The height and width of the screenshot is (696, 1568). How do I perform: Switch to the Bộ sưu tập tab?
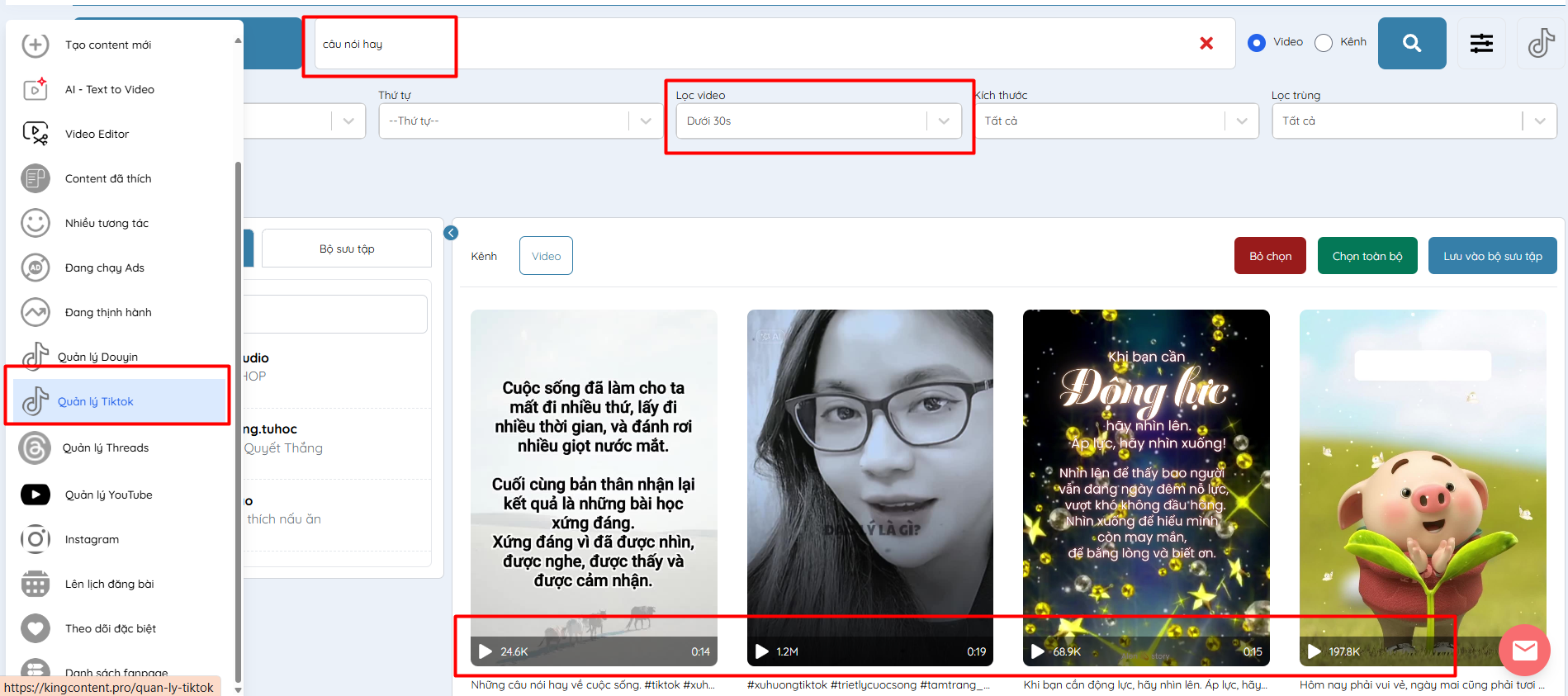(347, 249)
